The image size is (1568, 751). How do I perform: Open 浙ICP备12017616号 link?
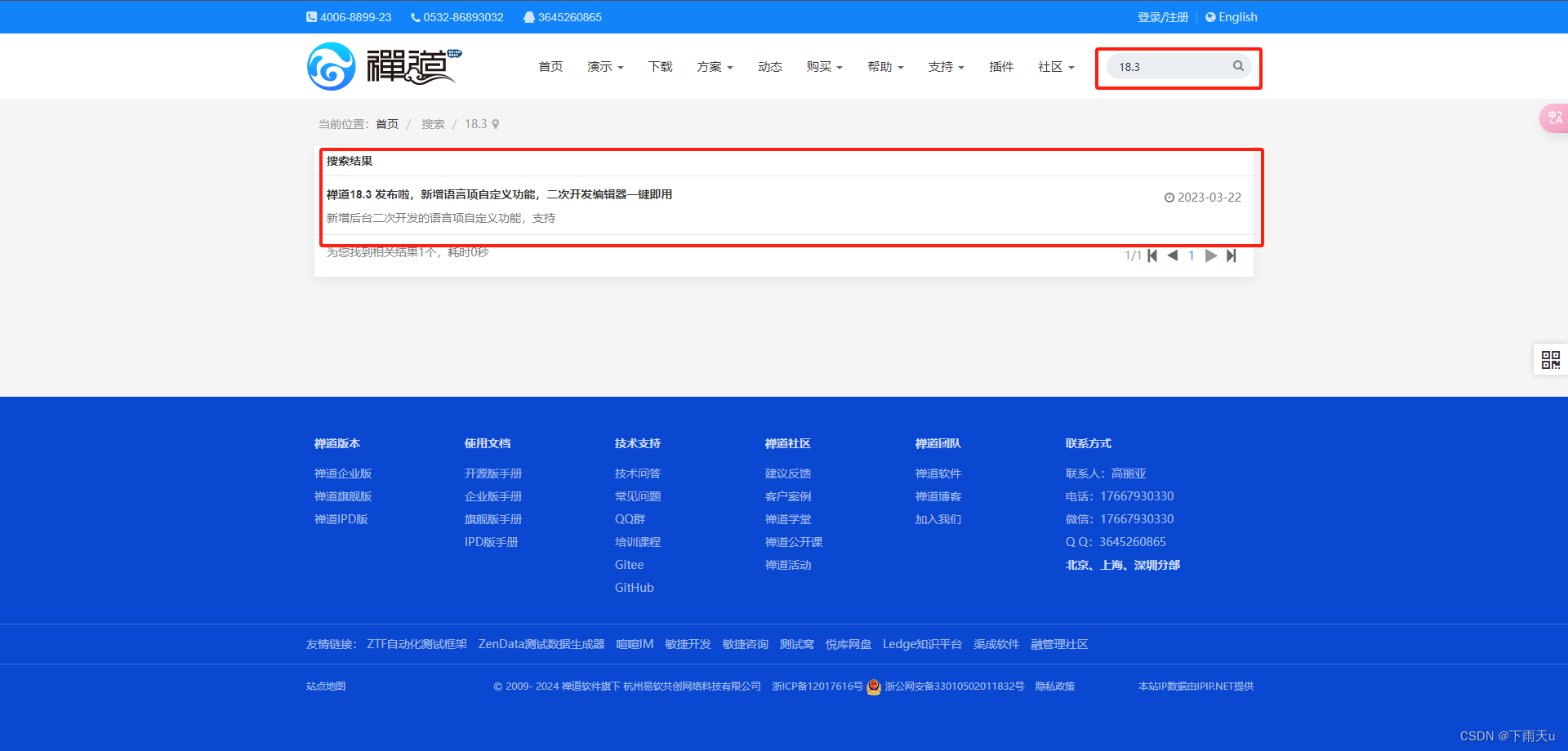click(x=817, y=687)
